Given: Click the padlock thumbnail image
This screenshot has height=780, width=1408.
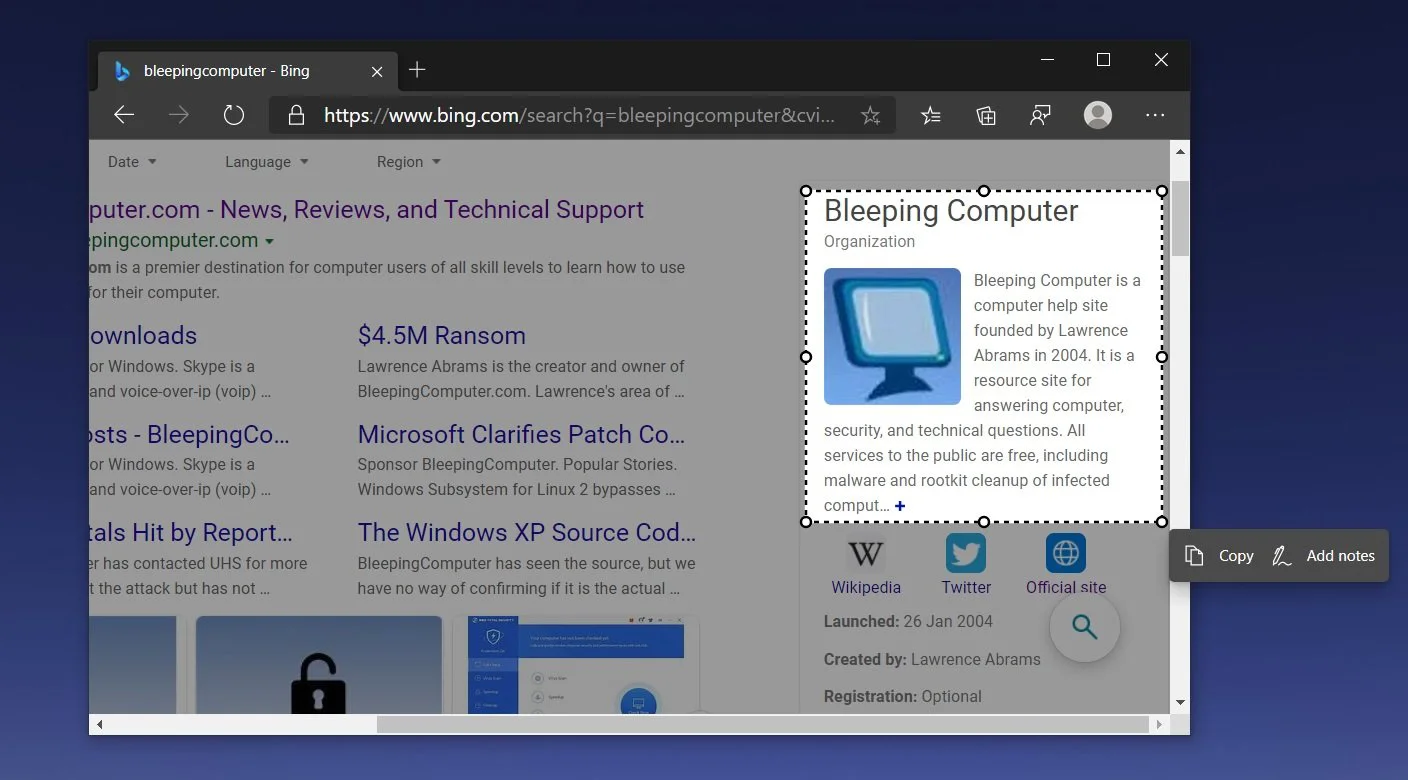Looking at the screenshot, I should [319, 665].
